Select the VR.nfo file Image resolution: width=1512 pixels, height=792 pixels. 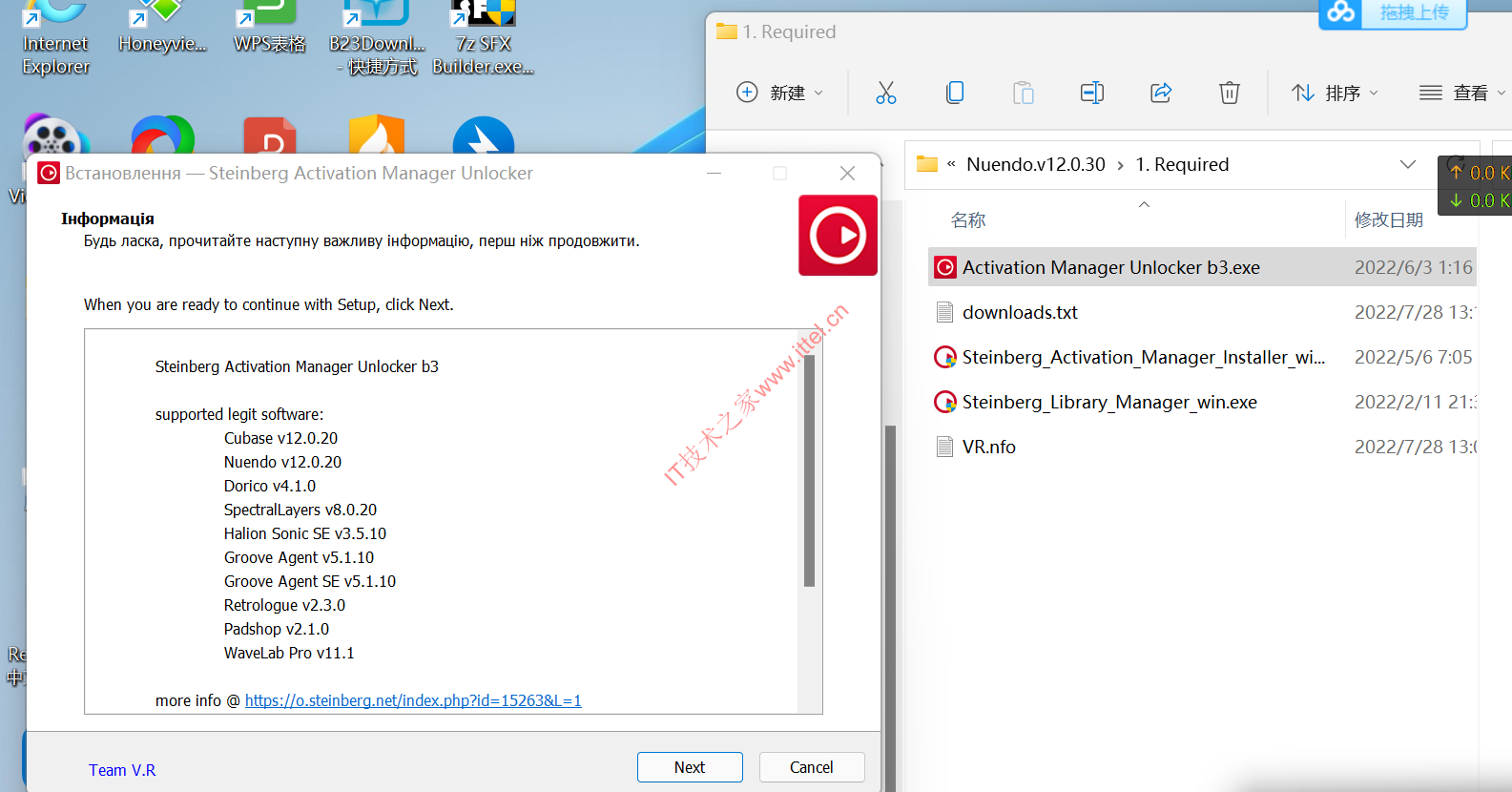pyautogui.click(x=1202, y=447)
